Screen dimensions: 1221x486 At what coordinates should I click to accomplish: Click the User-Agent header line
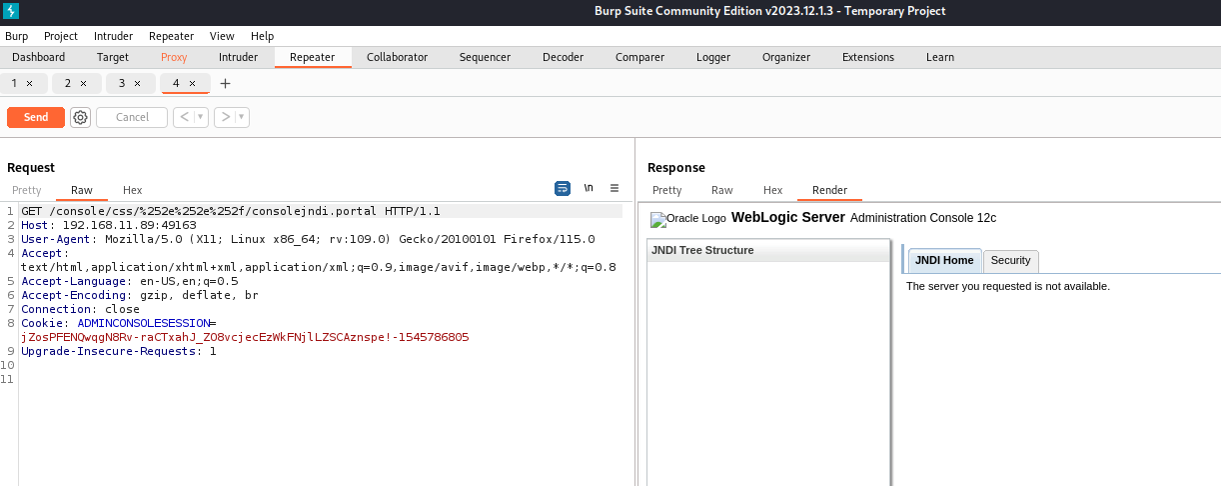(308, 239)
